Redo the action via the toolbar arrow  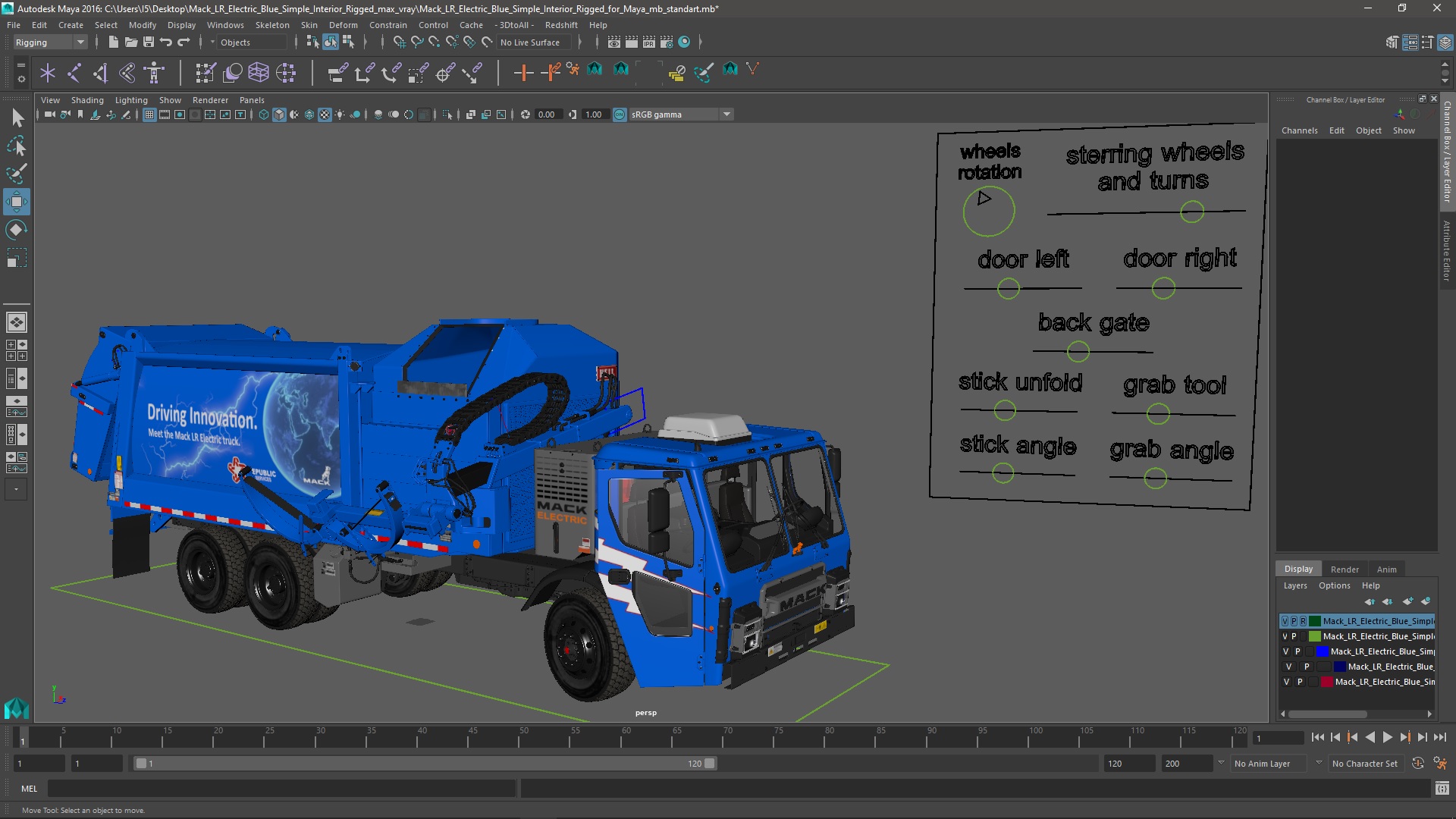[x=184, y=42]
